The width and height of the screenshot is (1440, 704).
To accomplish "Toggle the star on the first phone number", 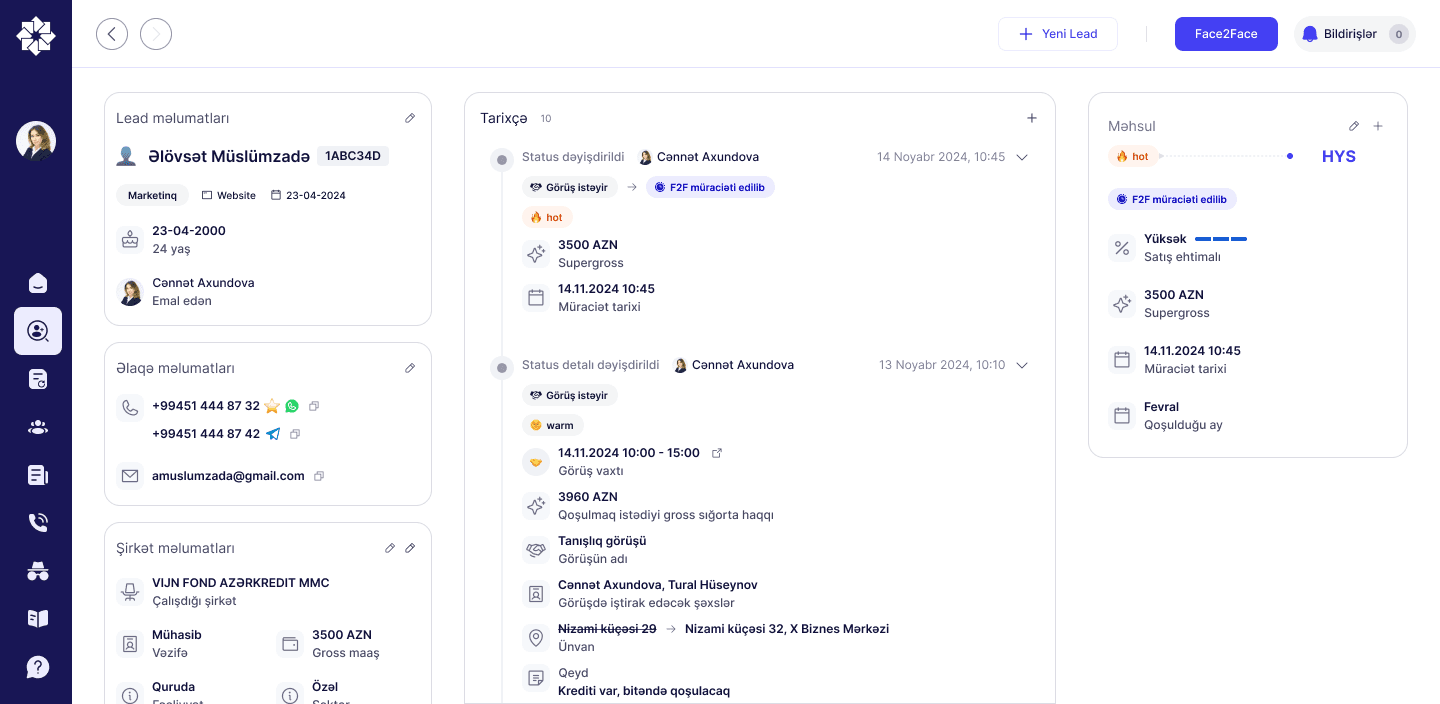I will tap(272, 406).
